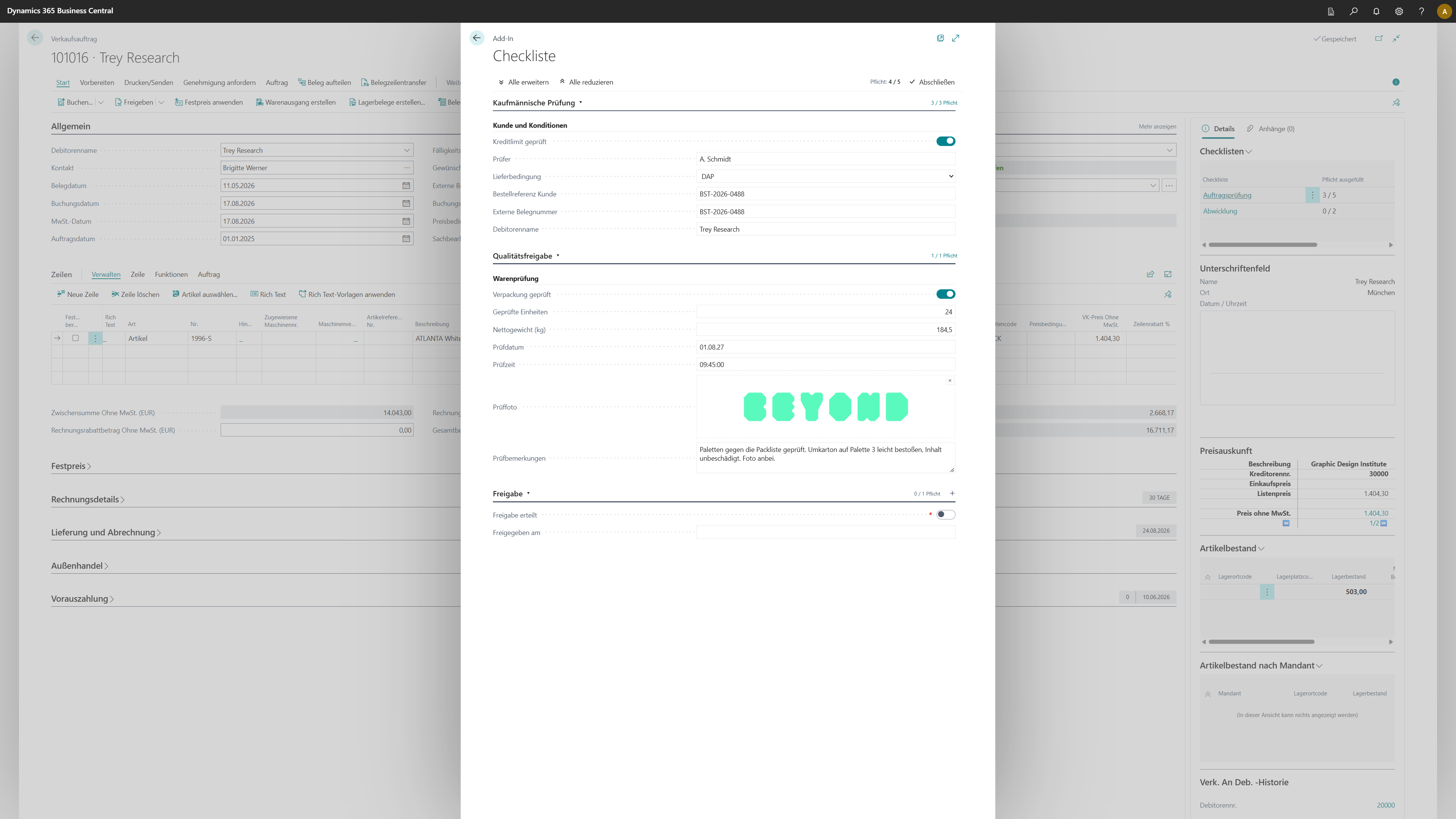Open the search magnifier in the top bar
The width and height of the screenshot is (1456, 819).
(1354, 11)
